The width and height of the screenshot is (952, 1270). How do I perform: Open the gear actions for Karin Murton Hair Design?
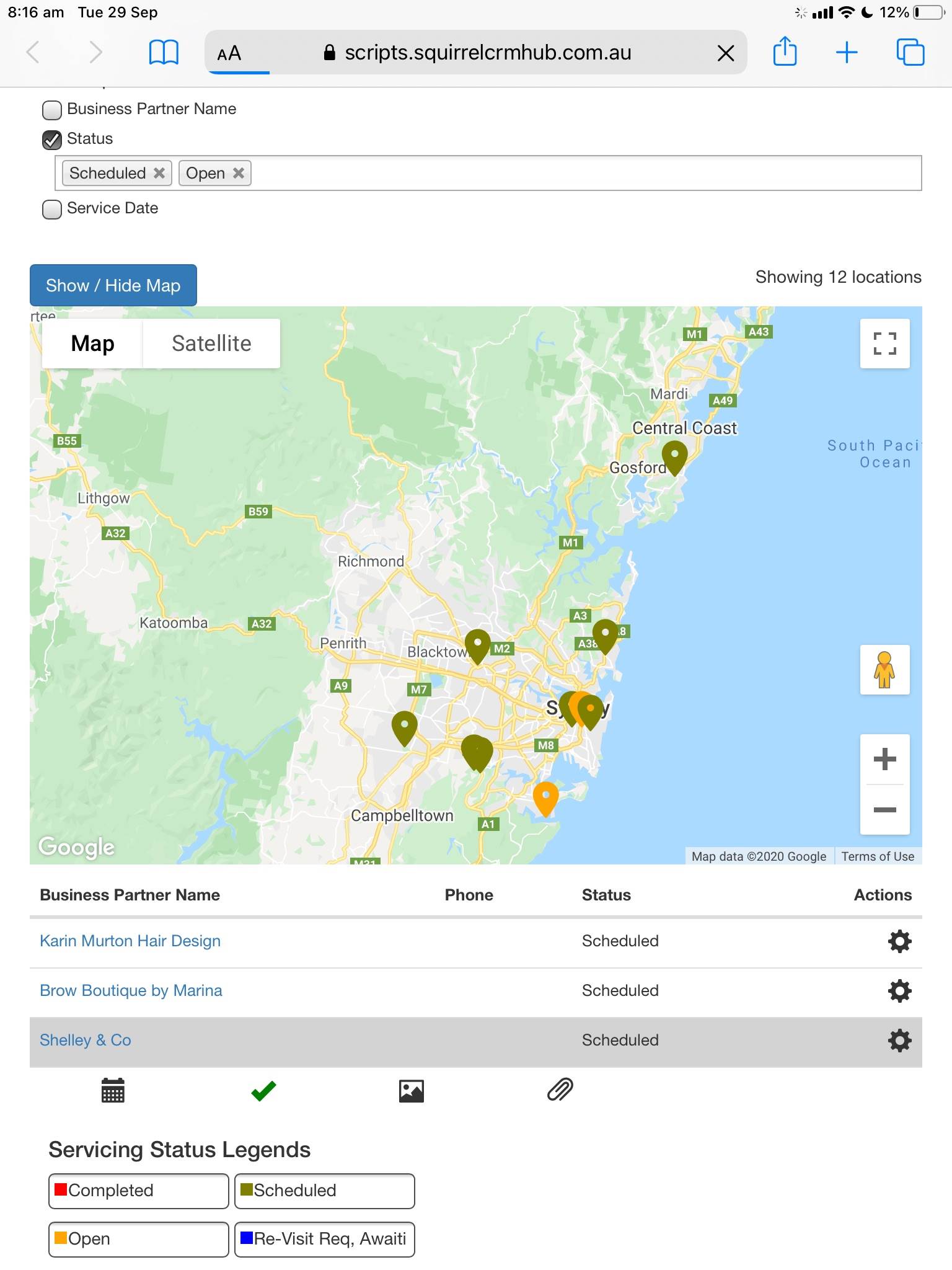click(899, 941)
